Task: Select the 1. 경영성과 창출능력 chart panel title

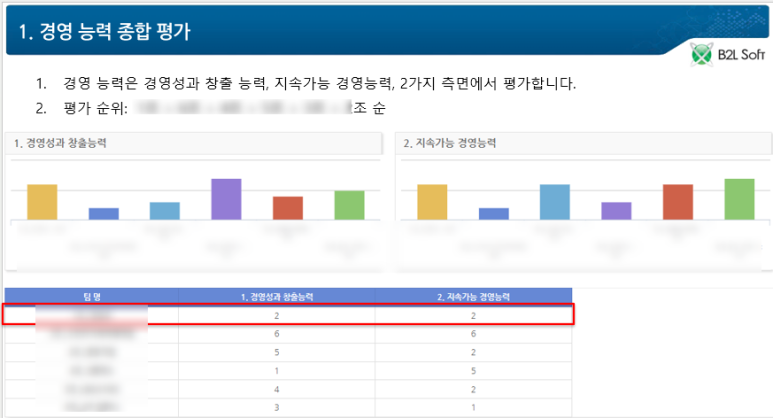Action: [x=61, y=143]
